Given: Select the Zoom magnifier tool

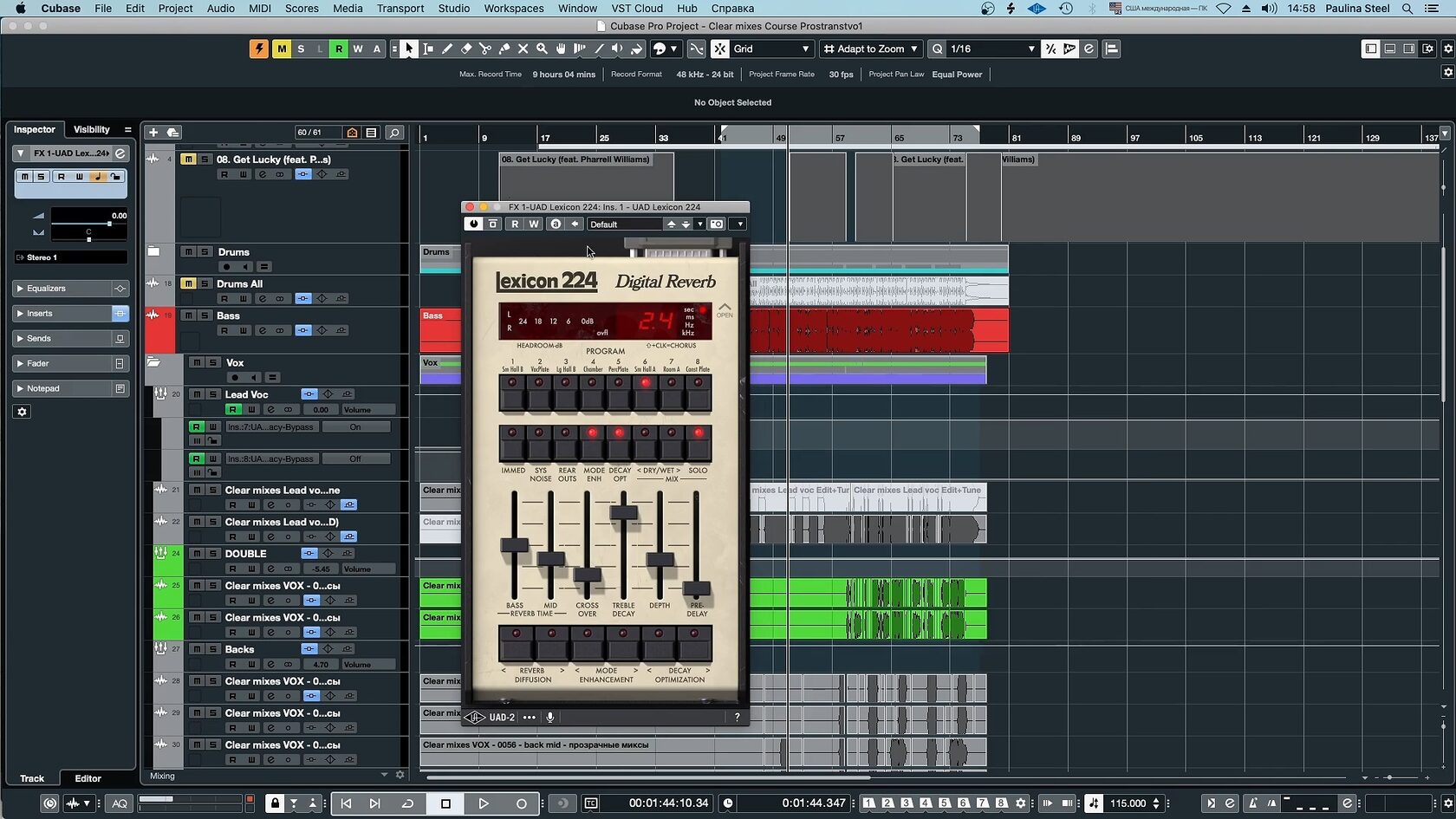Looking at the screenshot, I should (543, 49).
